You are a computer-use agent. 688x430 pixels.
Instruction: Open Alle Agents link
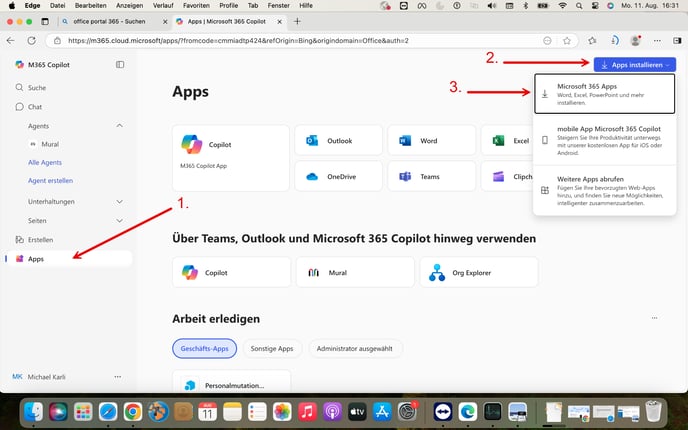coord(45,162)
